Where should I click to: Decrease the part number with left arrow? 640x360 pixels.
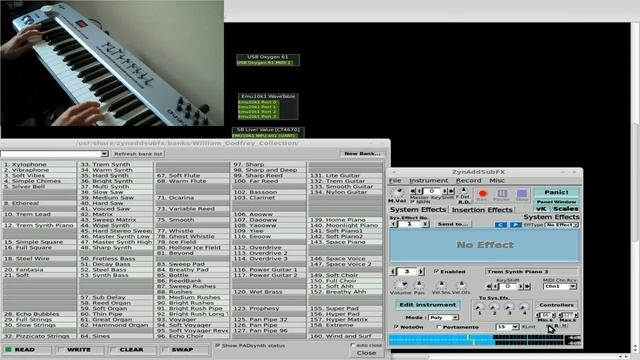click(393, 271)
